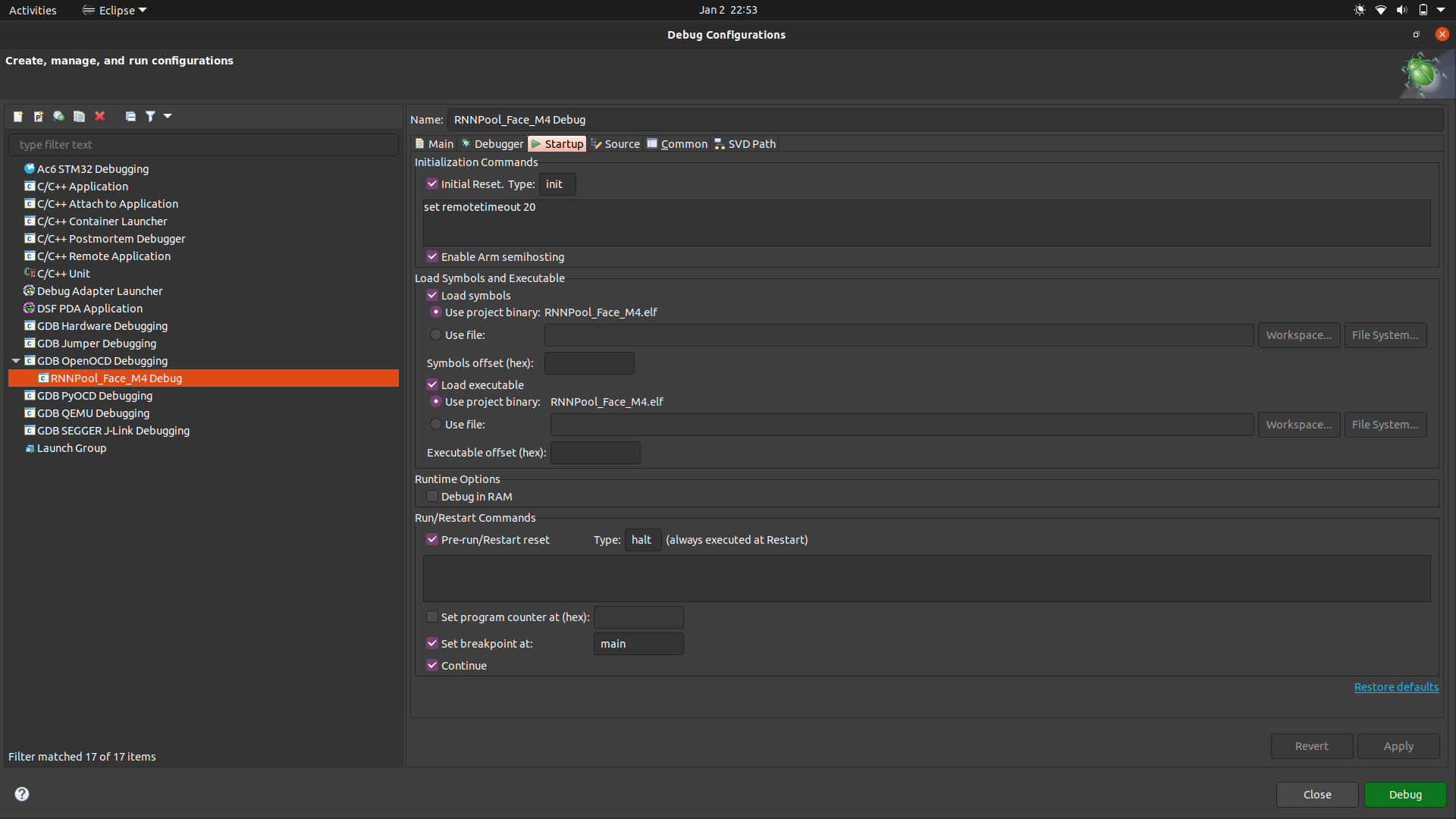
Task: Click the Set breakpoint at field containing main
Action: 638,644
